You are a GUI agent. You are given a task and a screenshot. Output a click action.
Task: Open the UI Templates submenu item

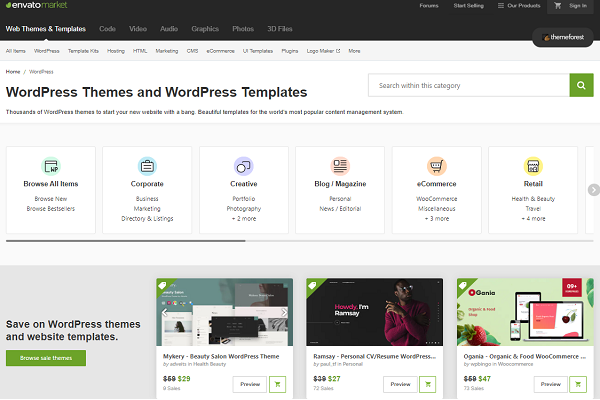pos(258,51)
